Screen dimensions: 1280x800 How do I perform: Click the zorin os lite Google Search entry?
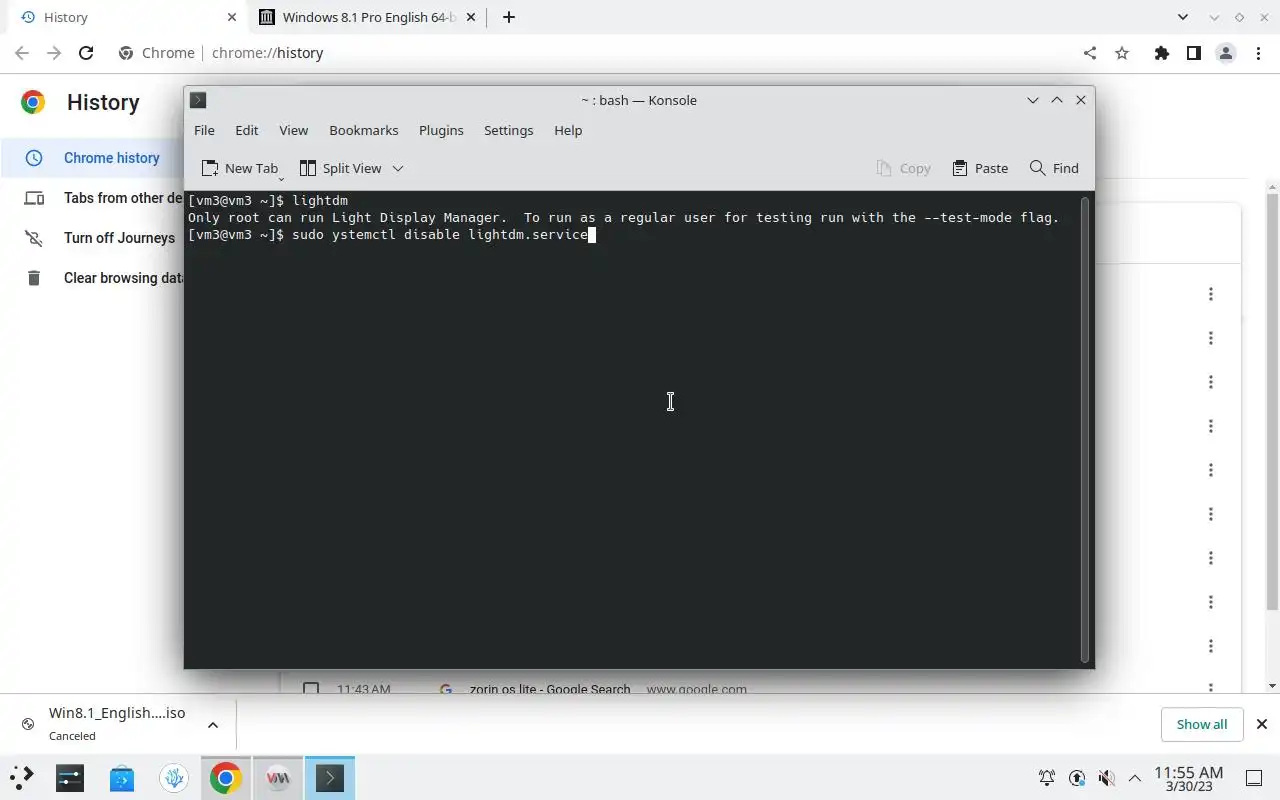click(x=550, y=689)
